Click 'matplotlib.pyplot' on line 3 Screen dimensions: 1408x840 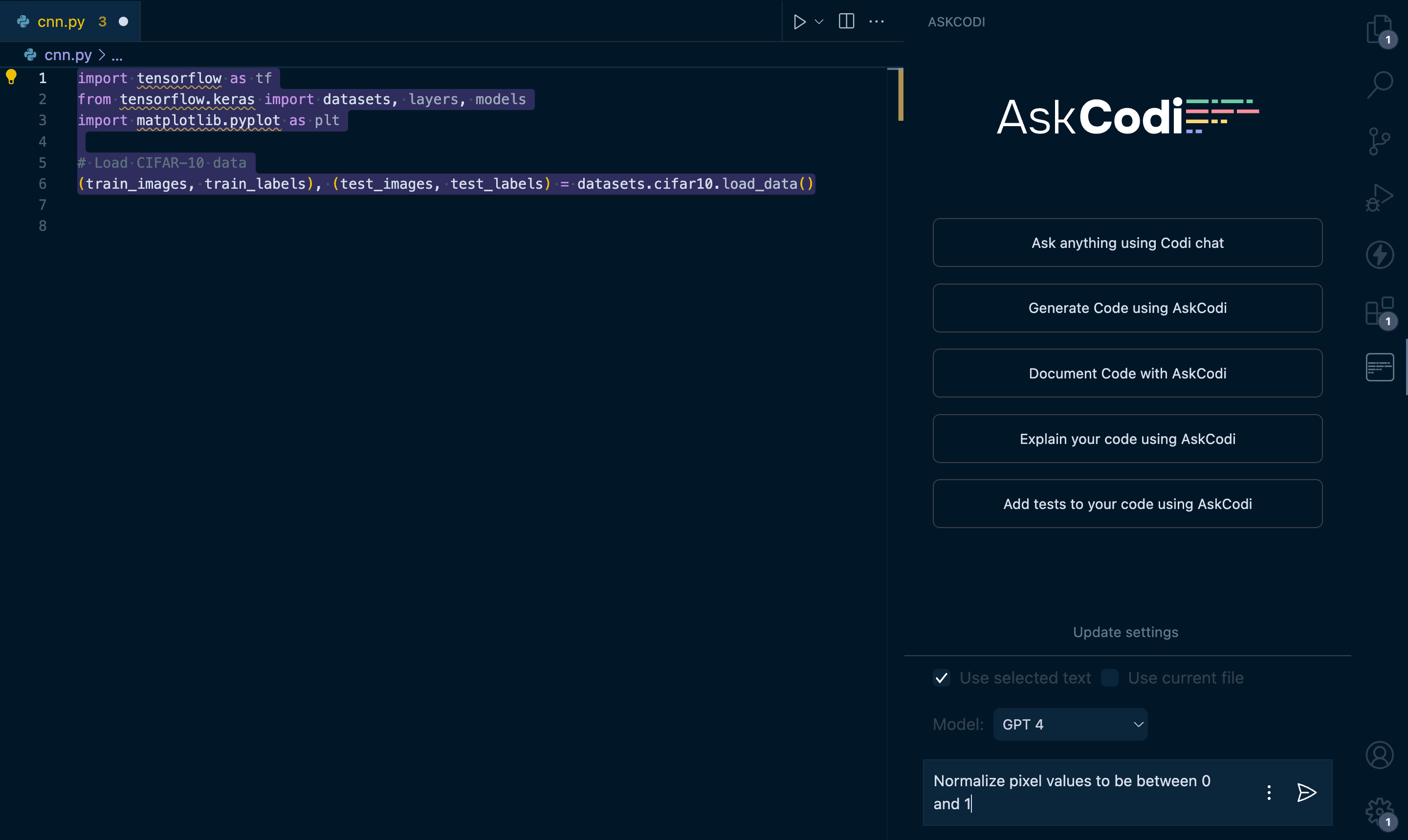(x=208, y=121)
